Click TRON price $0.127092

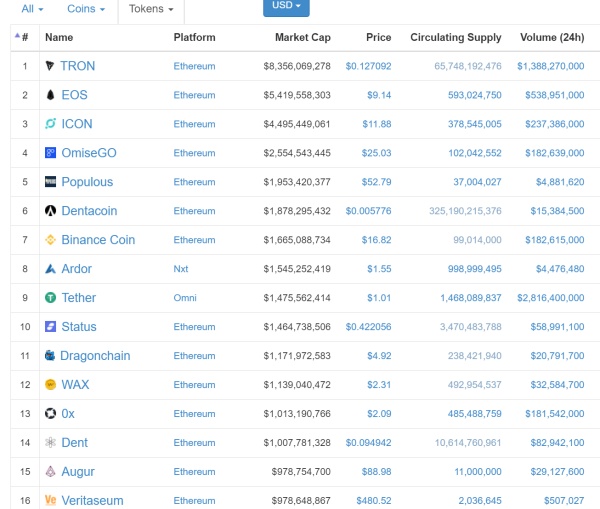point(368,66)
